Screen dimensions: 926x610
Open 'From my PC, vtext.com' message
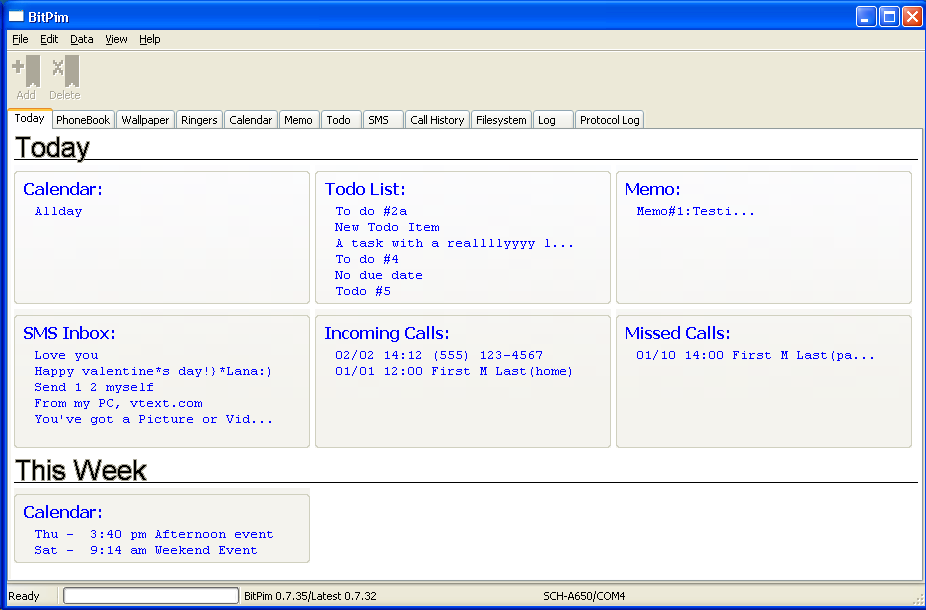coord(118,403)
